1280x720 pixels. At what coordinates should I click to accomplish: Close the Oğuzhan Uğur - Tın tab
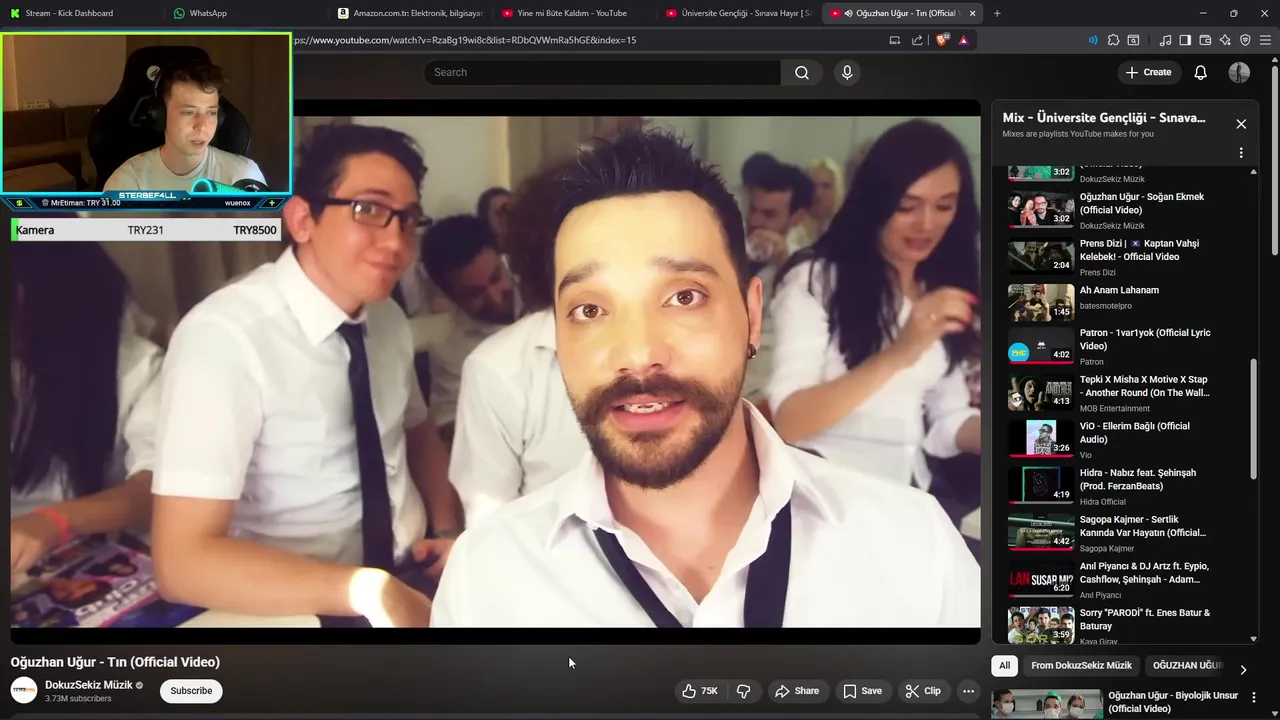click(972, 13)
